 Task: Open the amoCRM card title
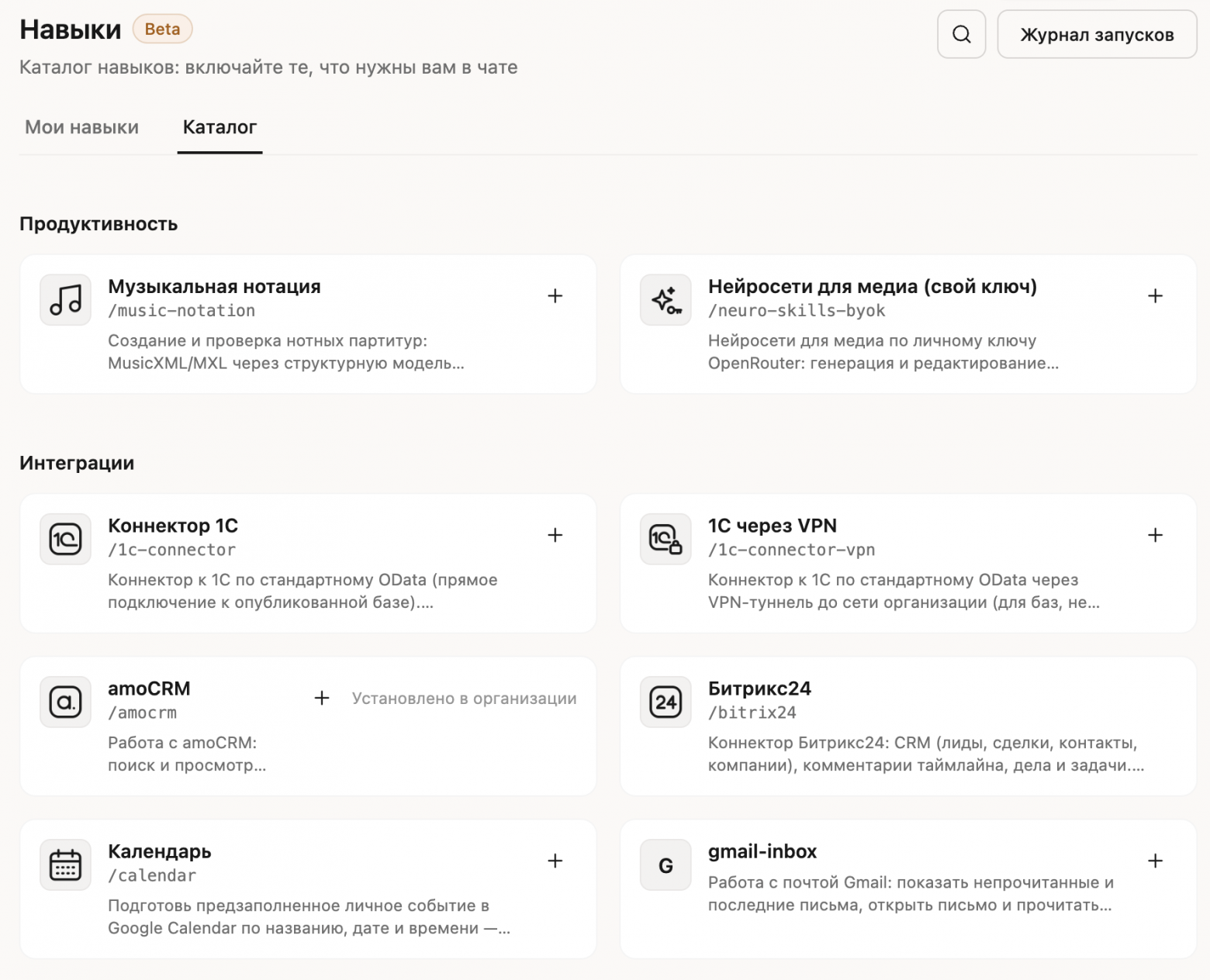click(x=149, y=688)
